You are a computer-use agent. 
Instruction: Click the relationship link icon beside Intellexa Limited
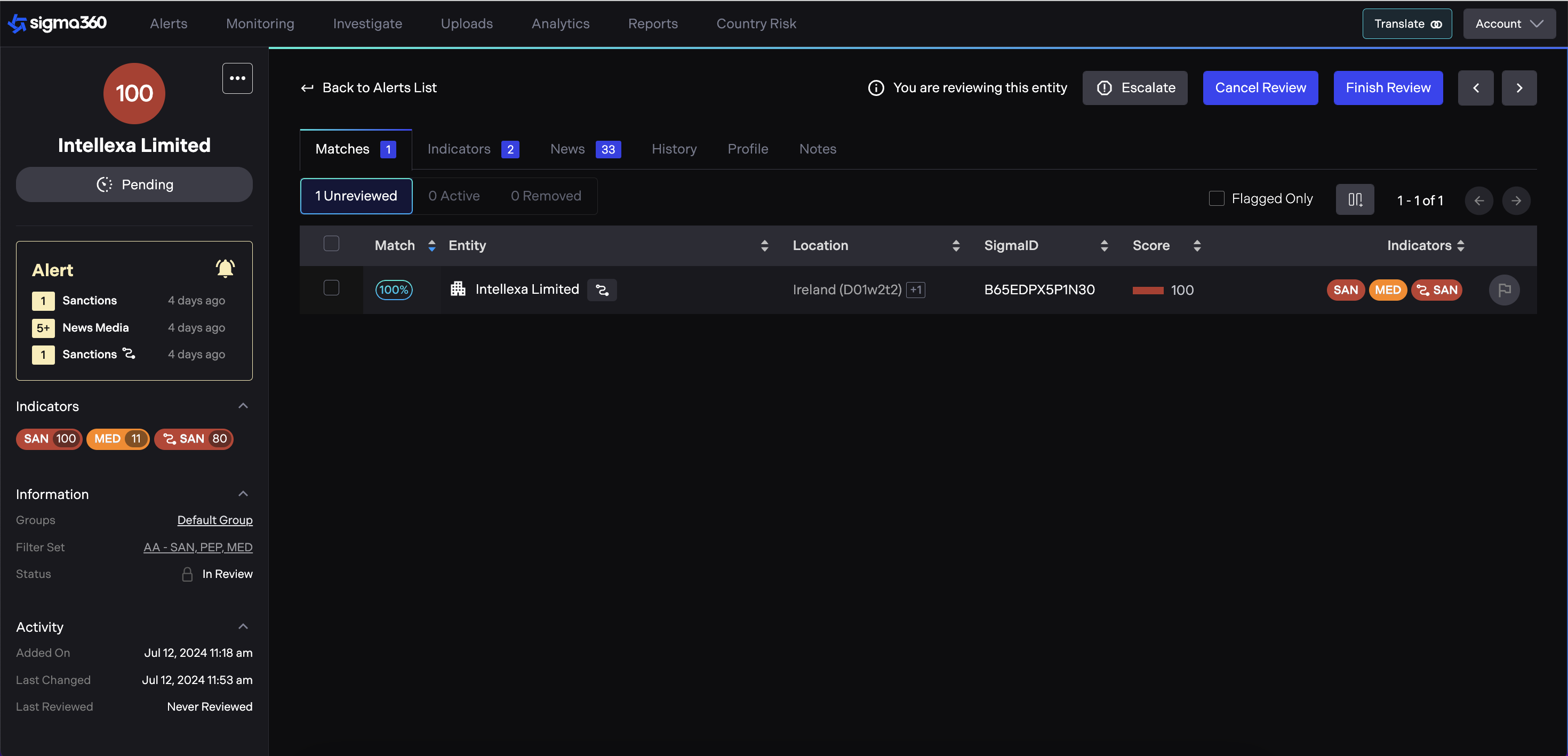(x=602, y=289)
